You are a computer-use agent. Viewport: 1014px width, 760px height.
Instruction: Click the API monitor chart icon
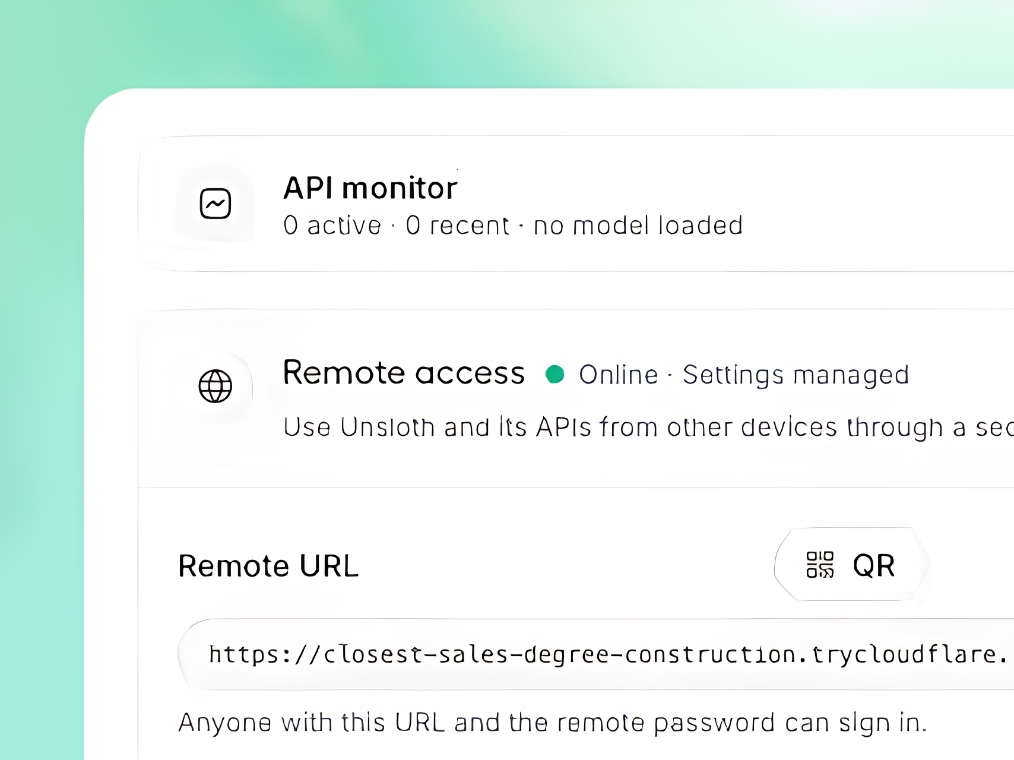[x=215, y=204]
